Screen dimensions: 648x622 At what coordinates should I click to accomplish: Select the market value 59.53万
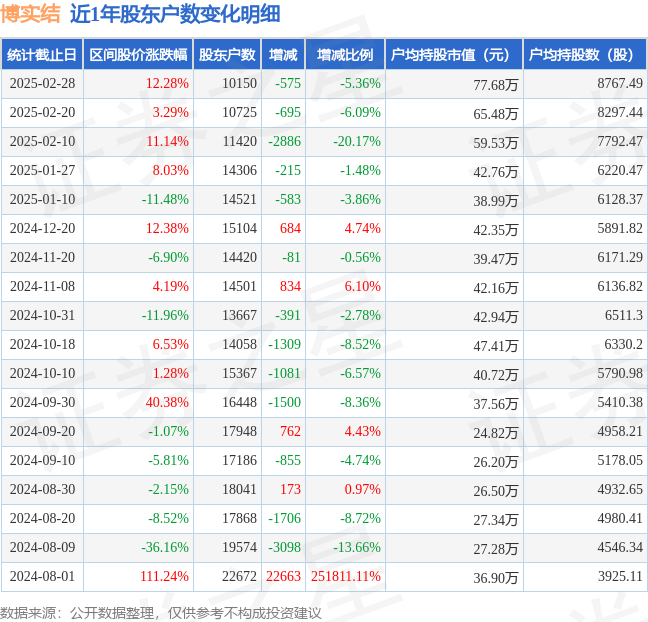496,143
